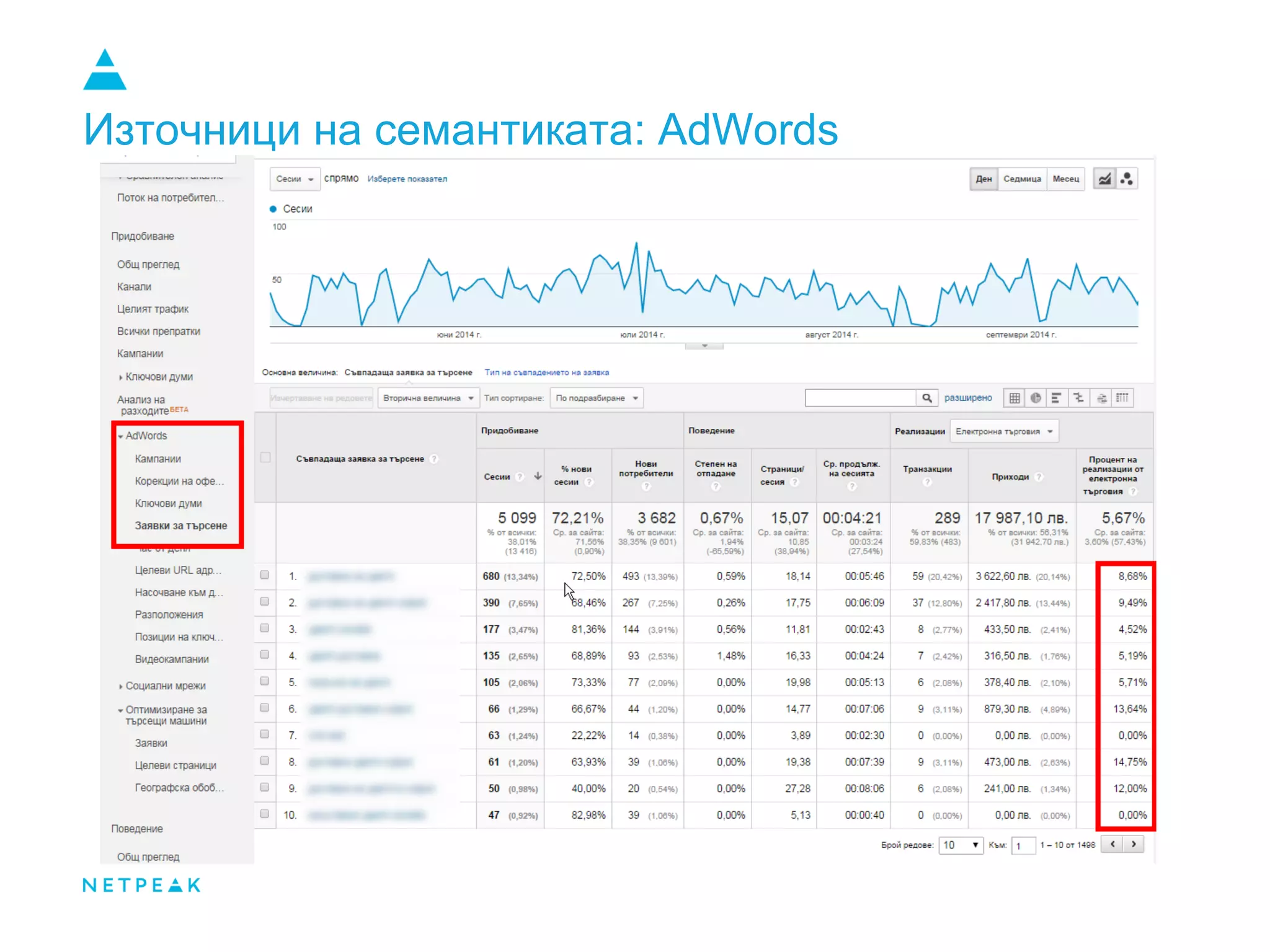Switch chart granularity to Ден

[x=984, y=179]
